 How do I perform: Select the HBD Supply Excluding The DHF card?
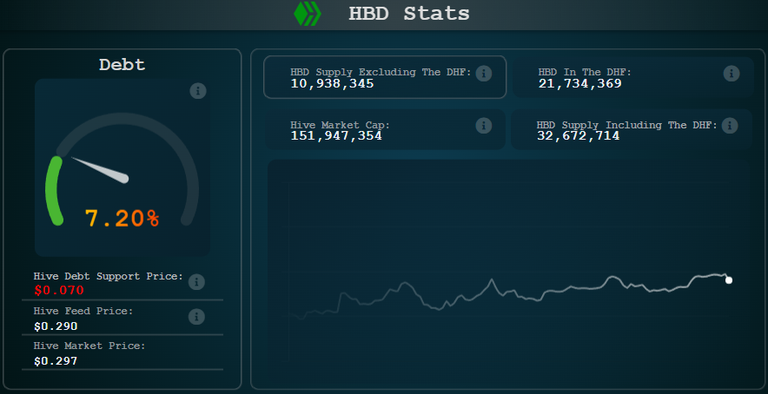(385, 77)
